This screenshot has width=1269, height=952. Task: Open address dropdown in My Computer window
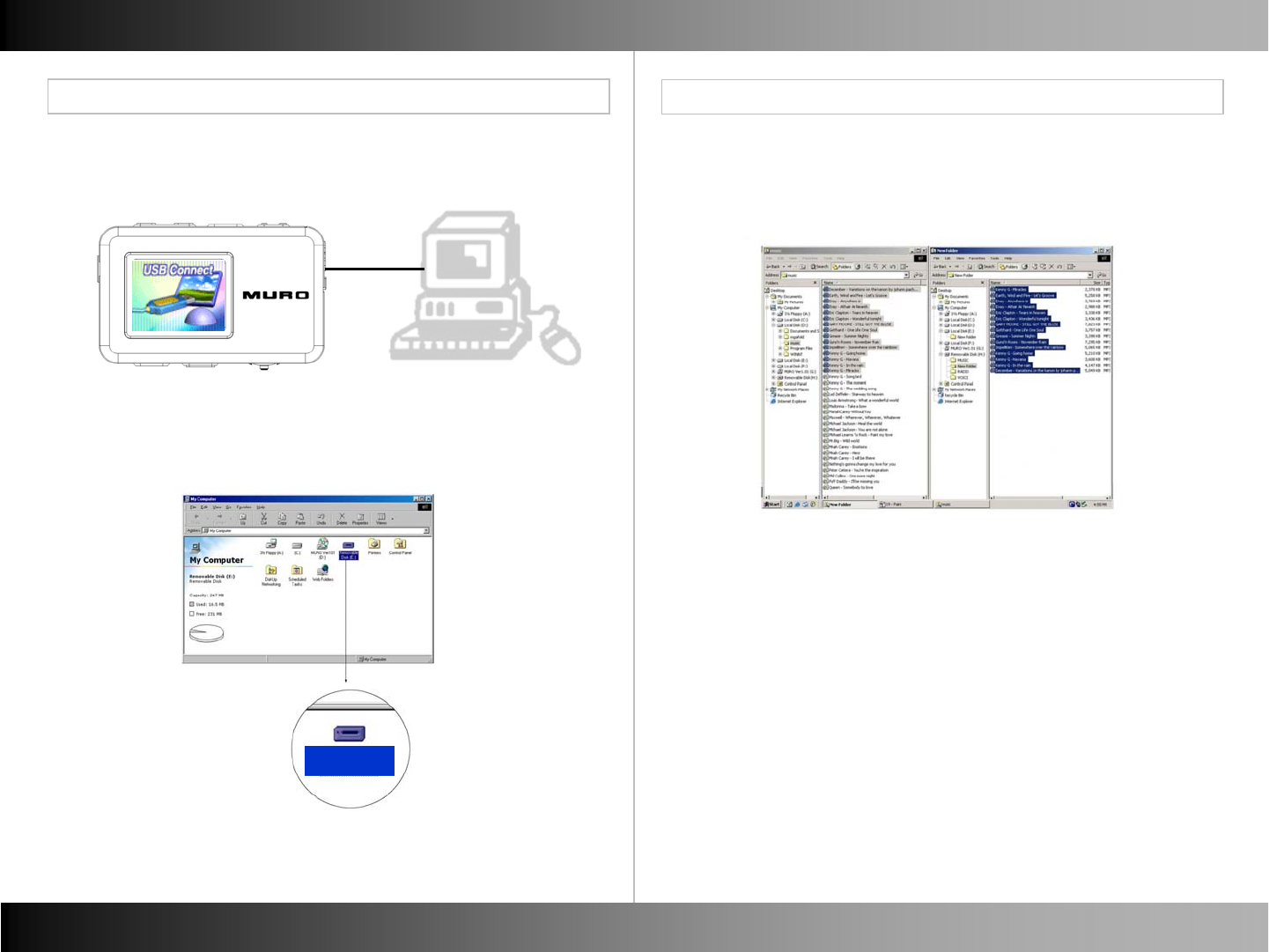pyautogui.click(x=426, y=531)
